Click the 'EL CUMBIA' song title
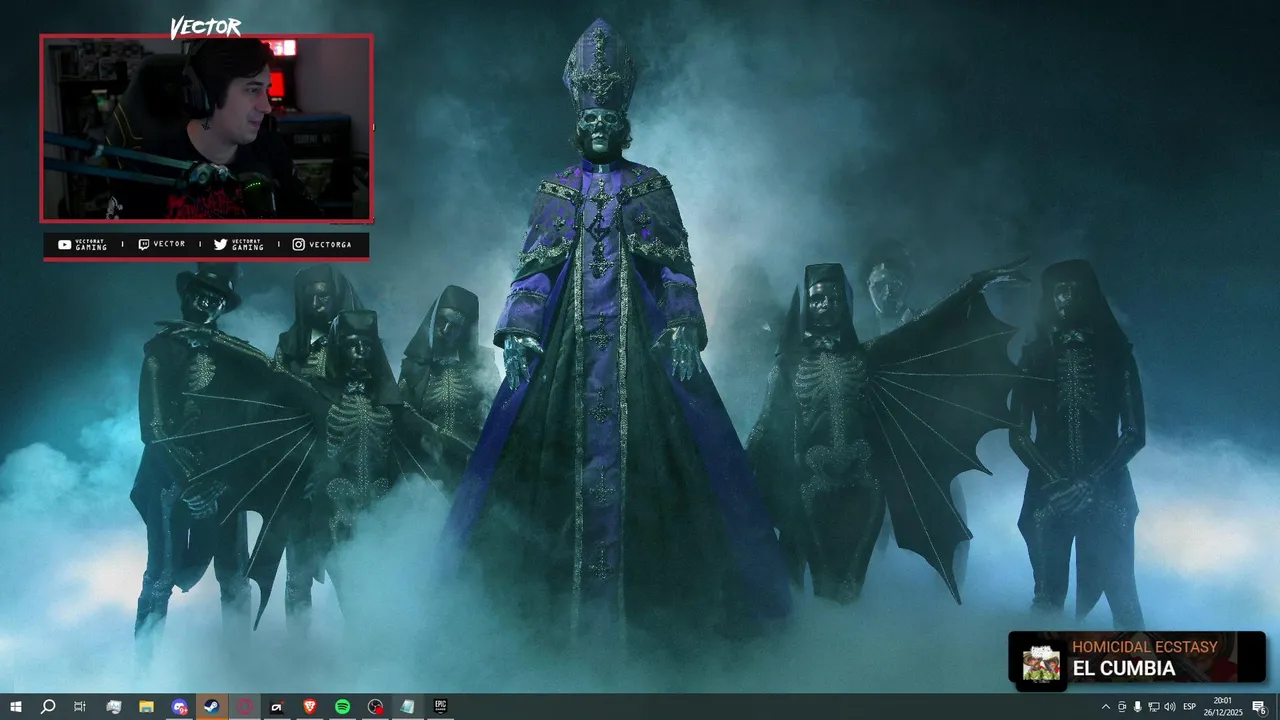This screenshot has width=1280, height=720. coord(1124,669)
